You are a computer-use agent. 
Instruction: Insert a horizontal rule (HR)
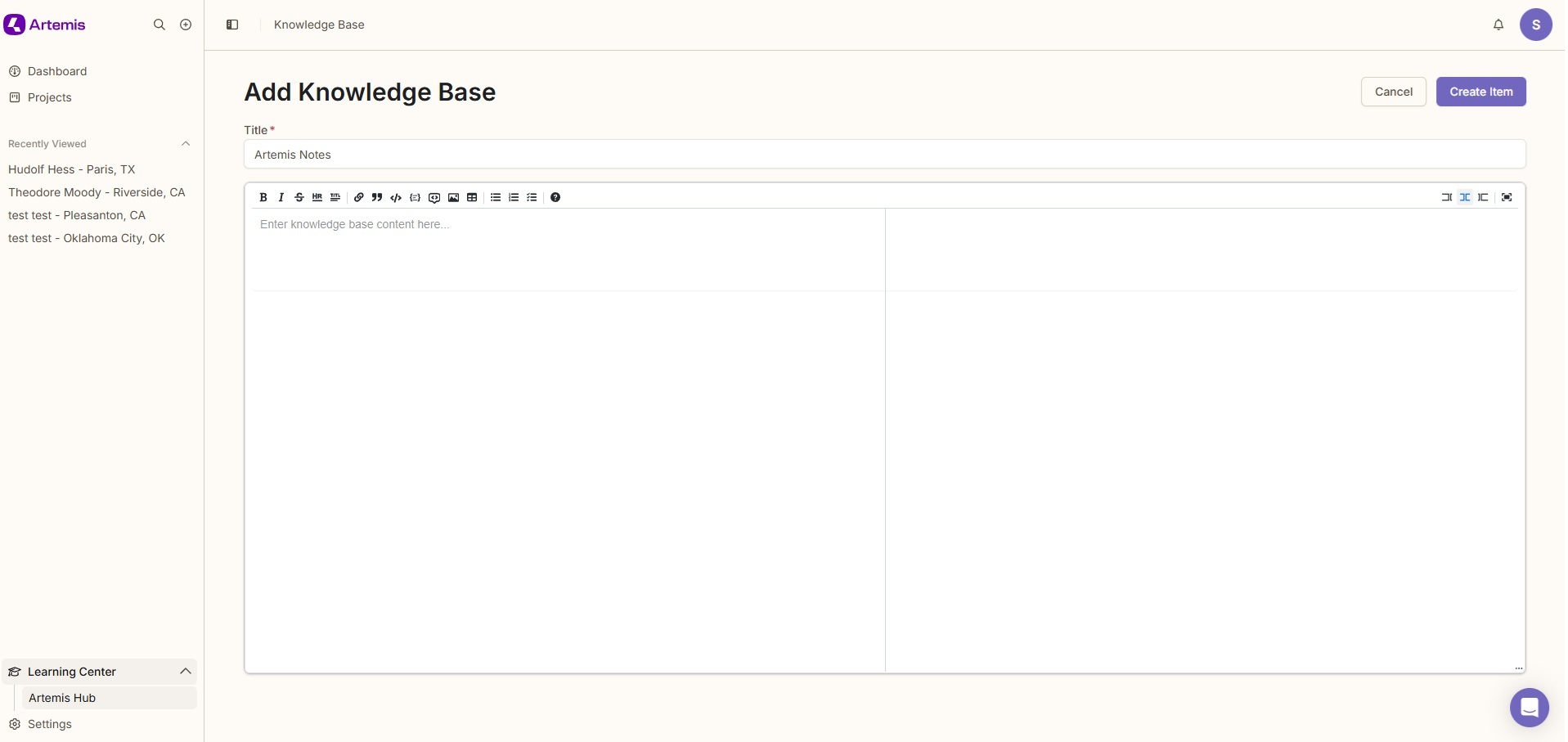click(317, 197)
